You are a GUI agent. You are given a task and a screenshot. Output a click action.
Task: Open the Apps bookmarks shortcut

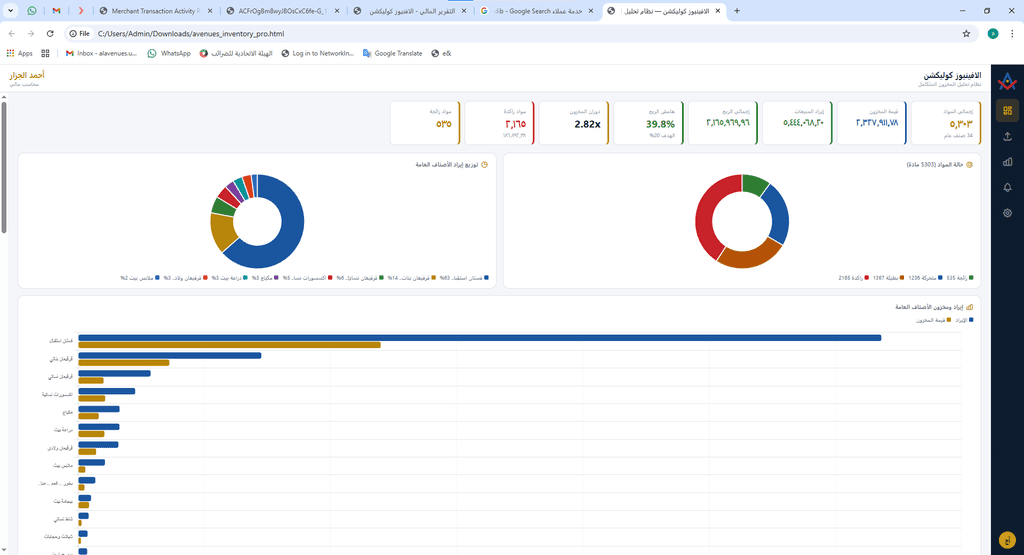(20, 54)
